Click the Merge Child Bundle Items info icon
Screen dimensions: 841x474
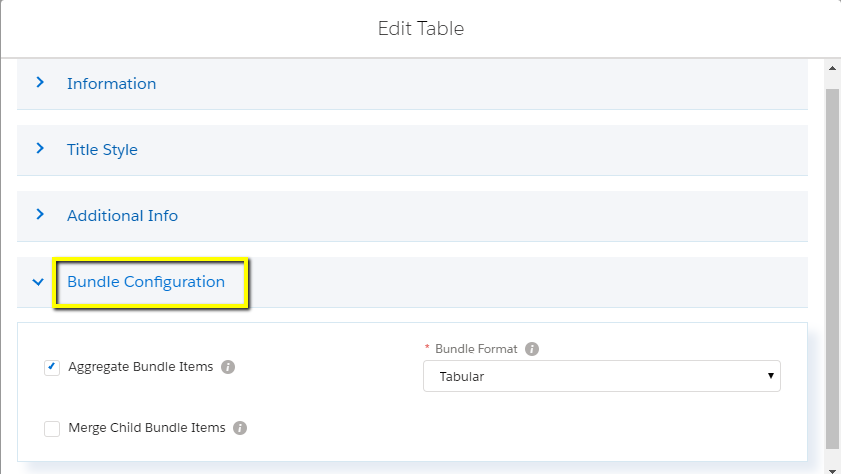tap(240, 428)
